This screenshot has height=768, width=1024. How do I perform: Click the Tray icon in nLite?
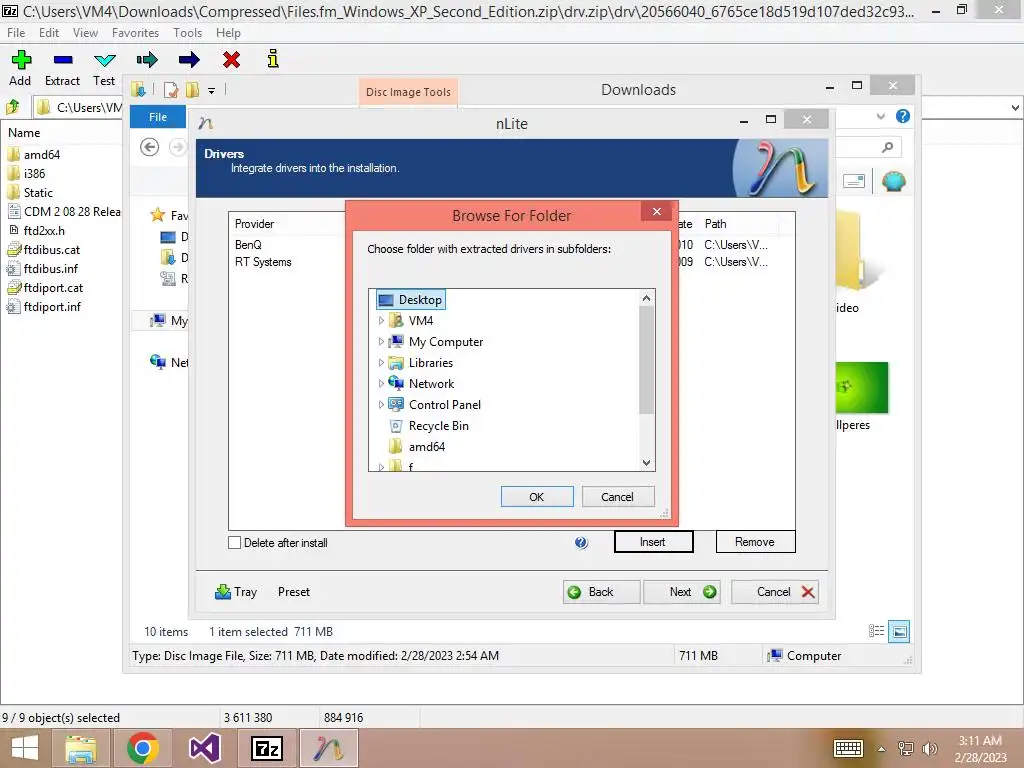(223, 592)
